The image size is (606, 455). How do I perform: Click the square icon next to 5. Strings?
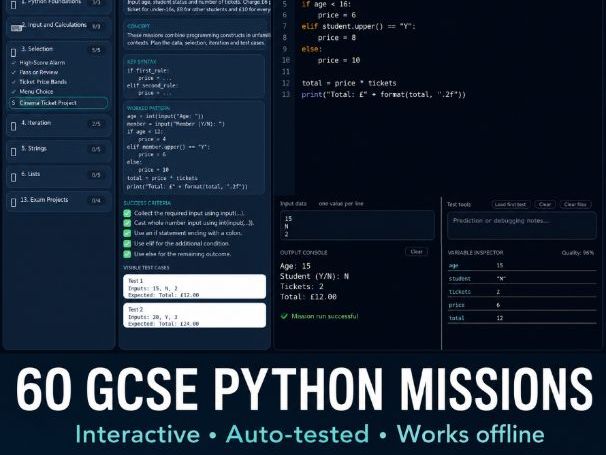(x=14, y=152)
